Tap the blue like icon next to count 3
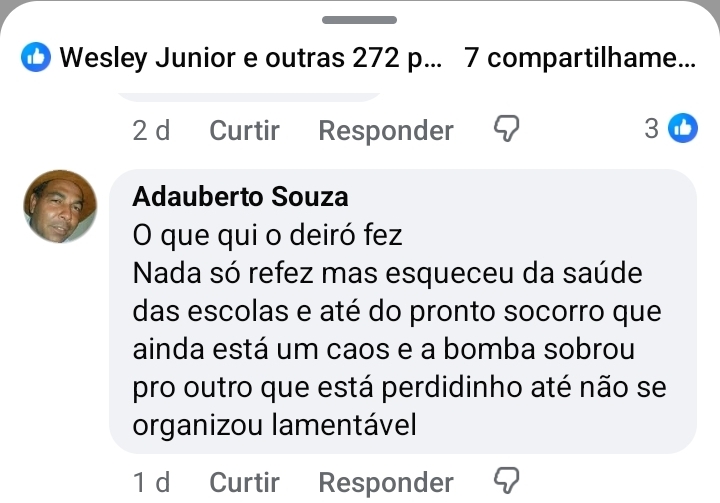This screenshot has width=720, height=503. coord(683,128)
